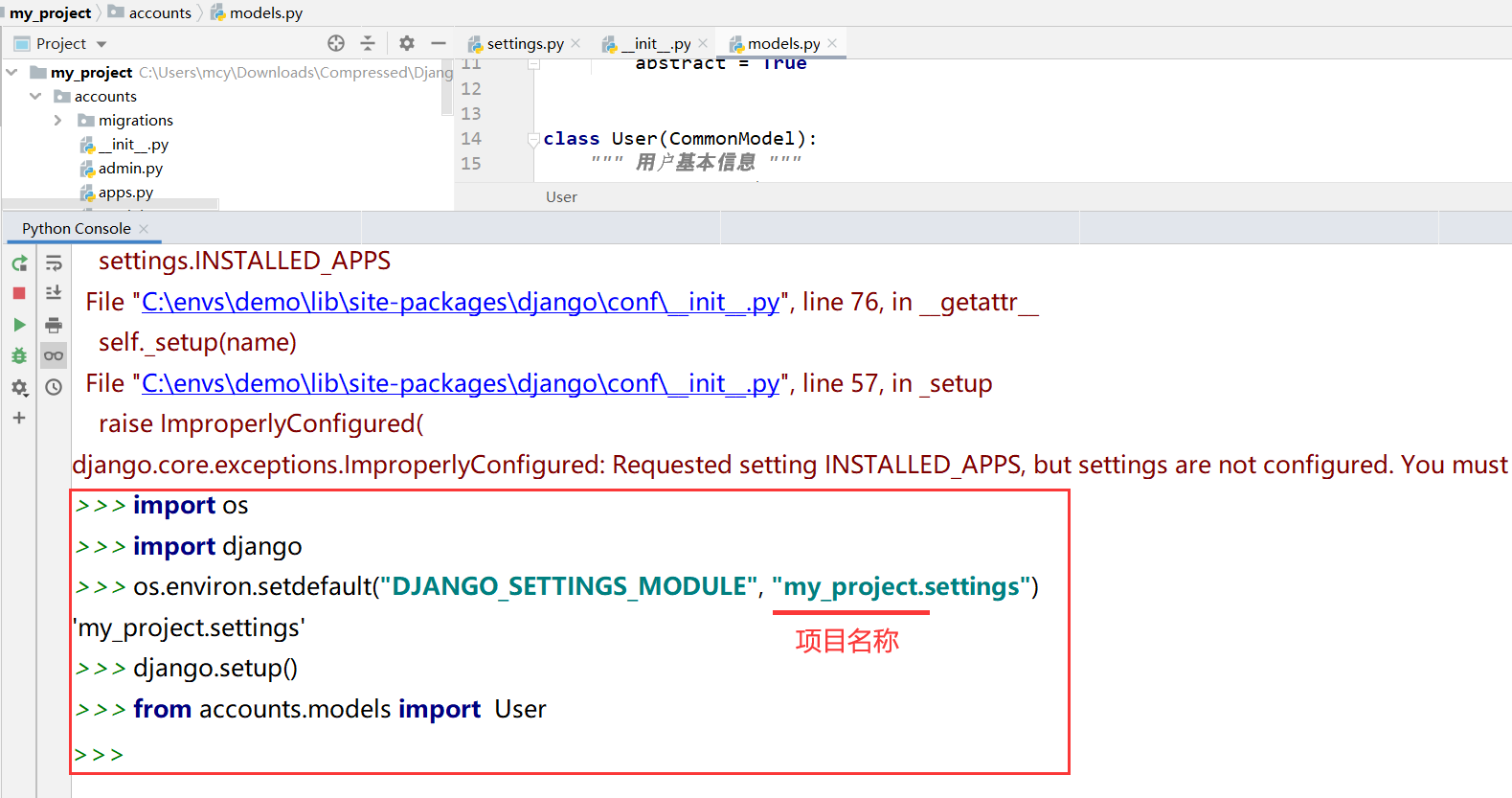Select the Python Console tab
Image resolution: width=1512 pixels, height=798 pixels.
coord(77,228)
